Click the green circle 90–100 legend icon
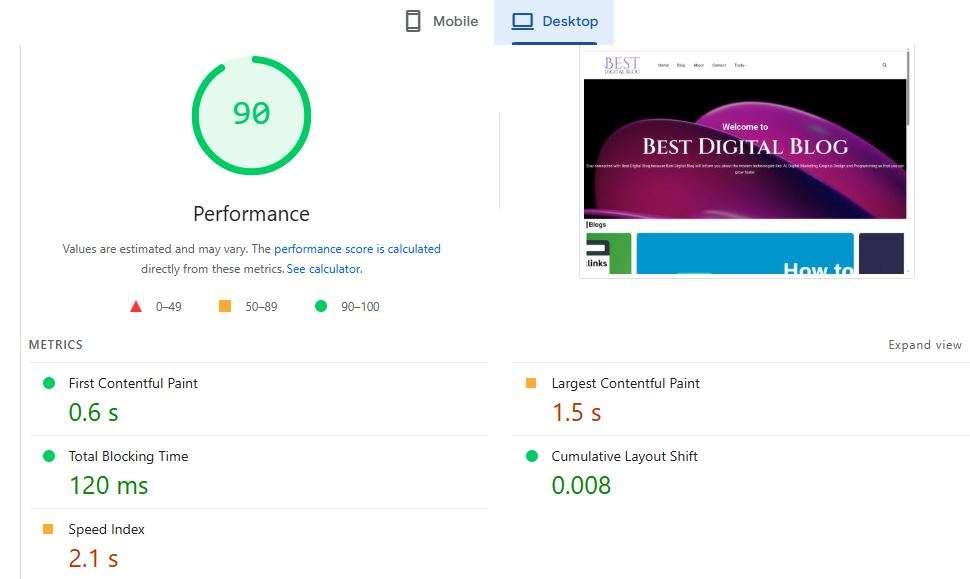 pyautogui.click(x=321, y=306)
